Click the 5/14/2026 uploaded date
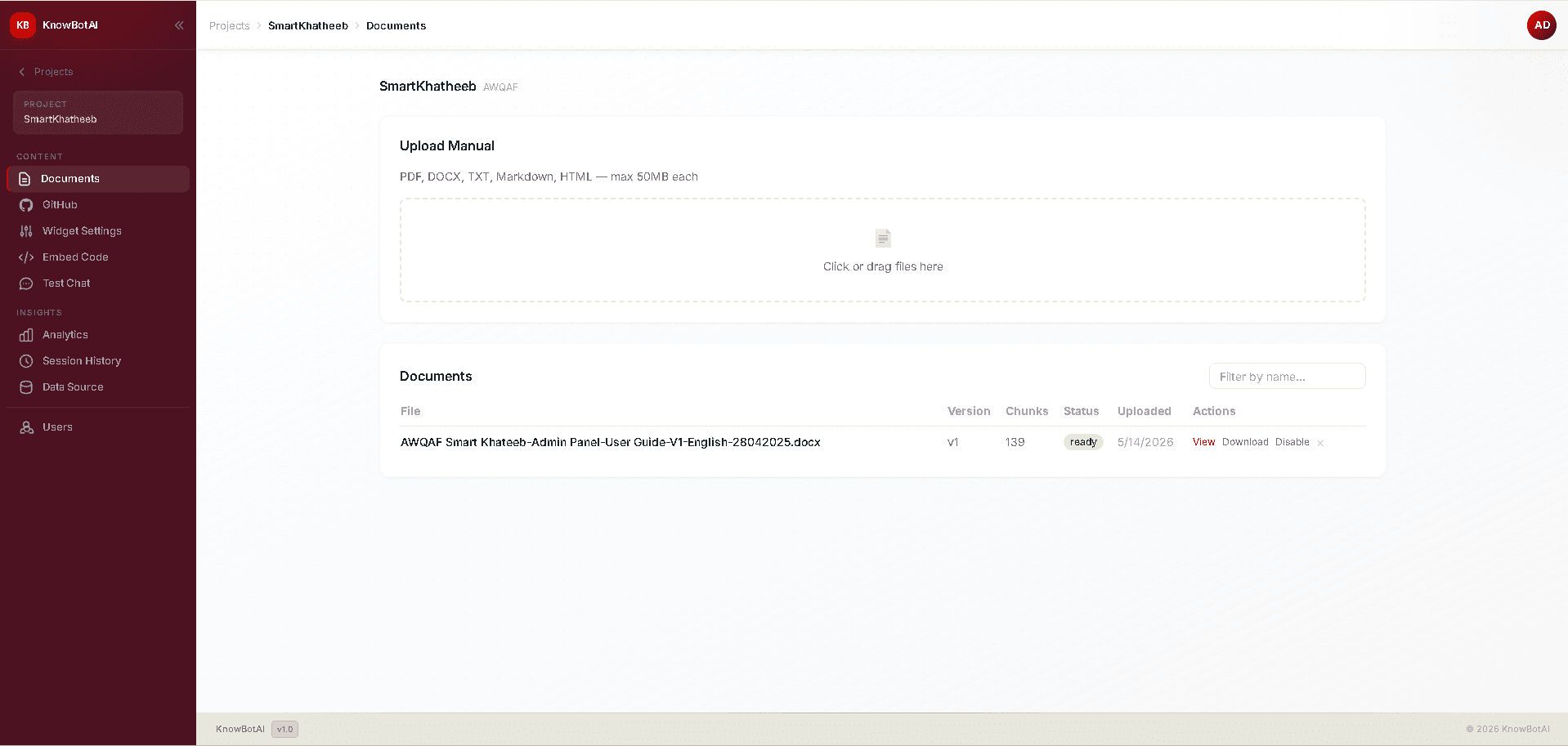Image resolution: width=1568 pixels, height=746 pixels. point(1145,442)
